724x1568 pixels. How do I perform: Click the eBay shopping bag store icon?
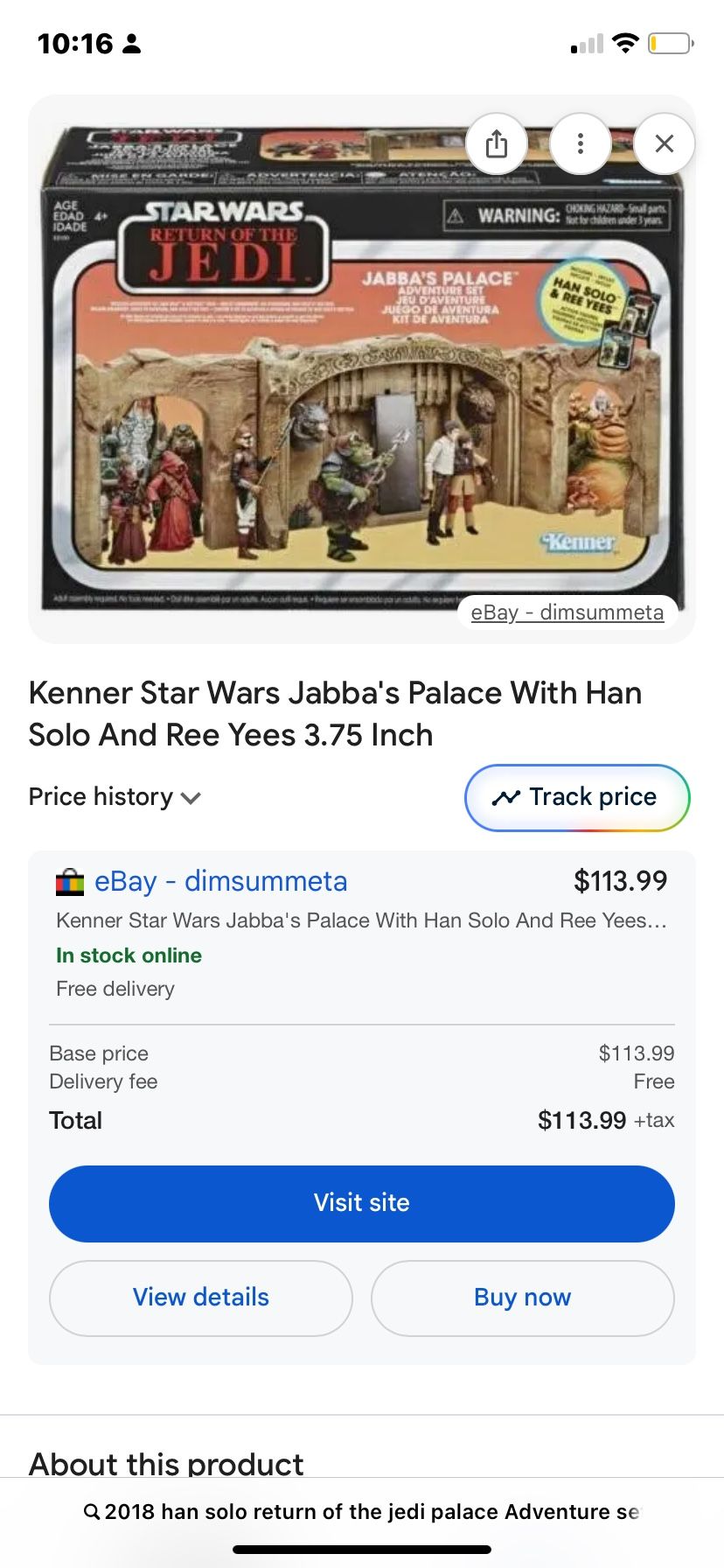click(70, 882)
